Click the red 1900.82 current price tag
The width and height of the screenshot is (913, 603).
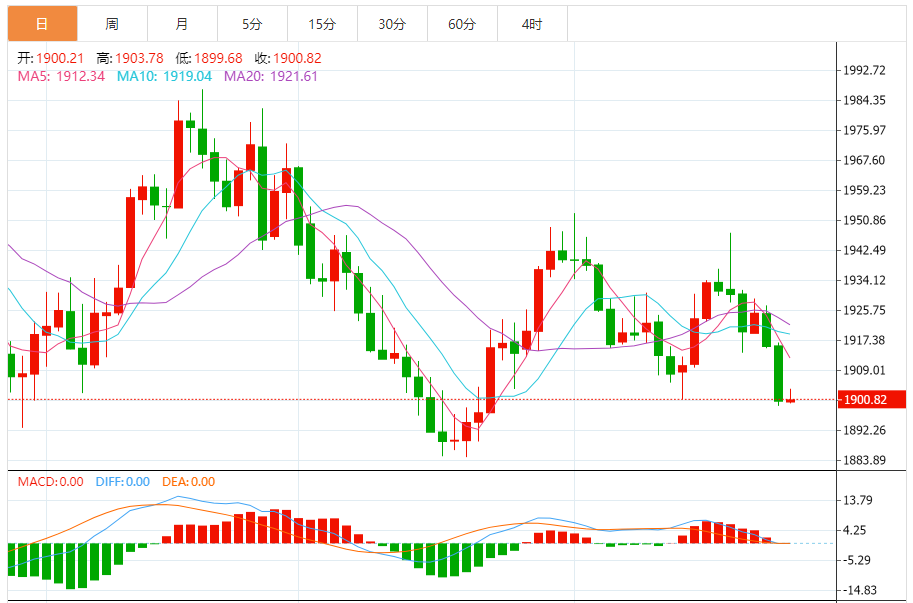click(872, 400)
